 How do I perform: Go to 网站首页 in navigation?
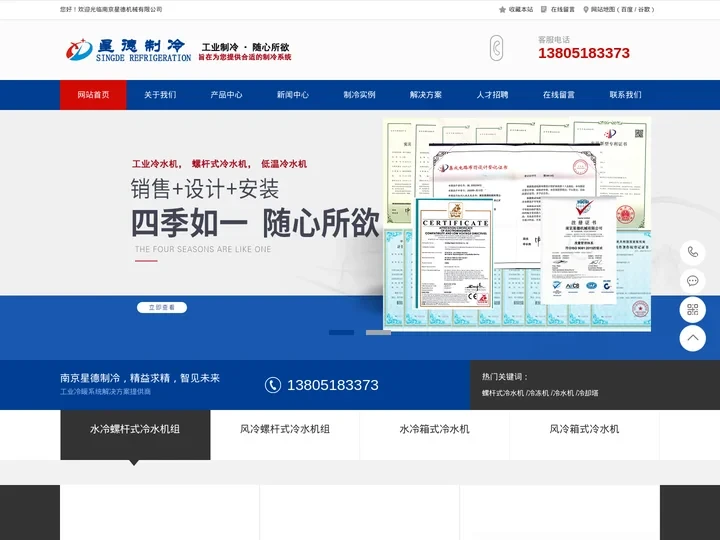(93, 95)
